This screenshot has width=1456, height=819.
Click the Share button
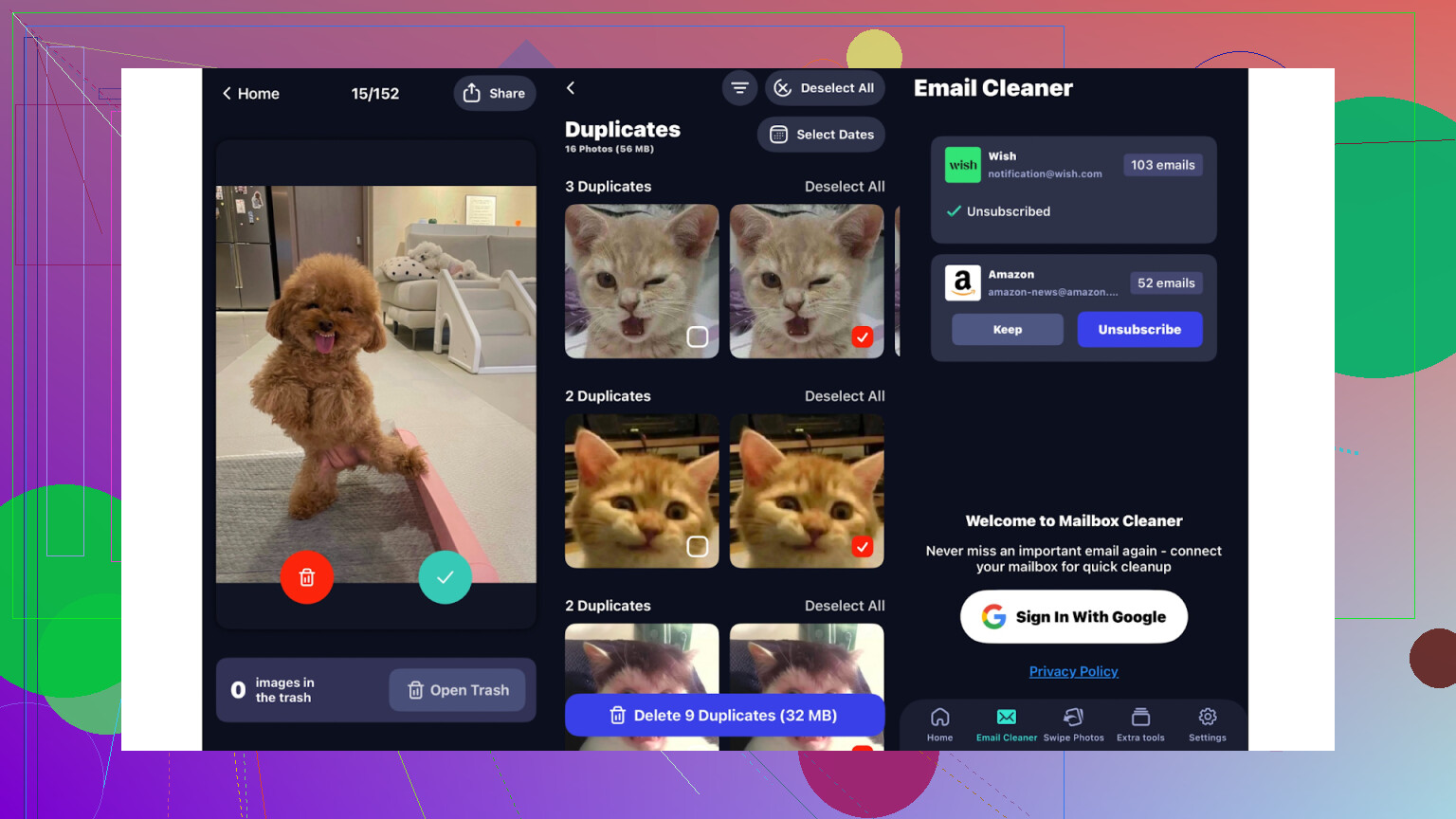click(x=495, y=93)
